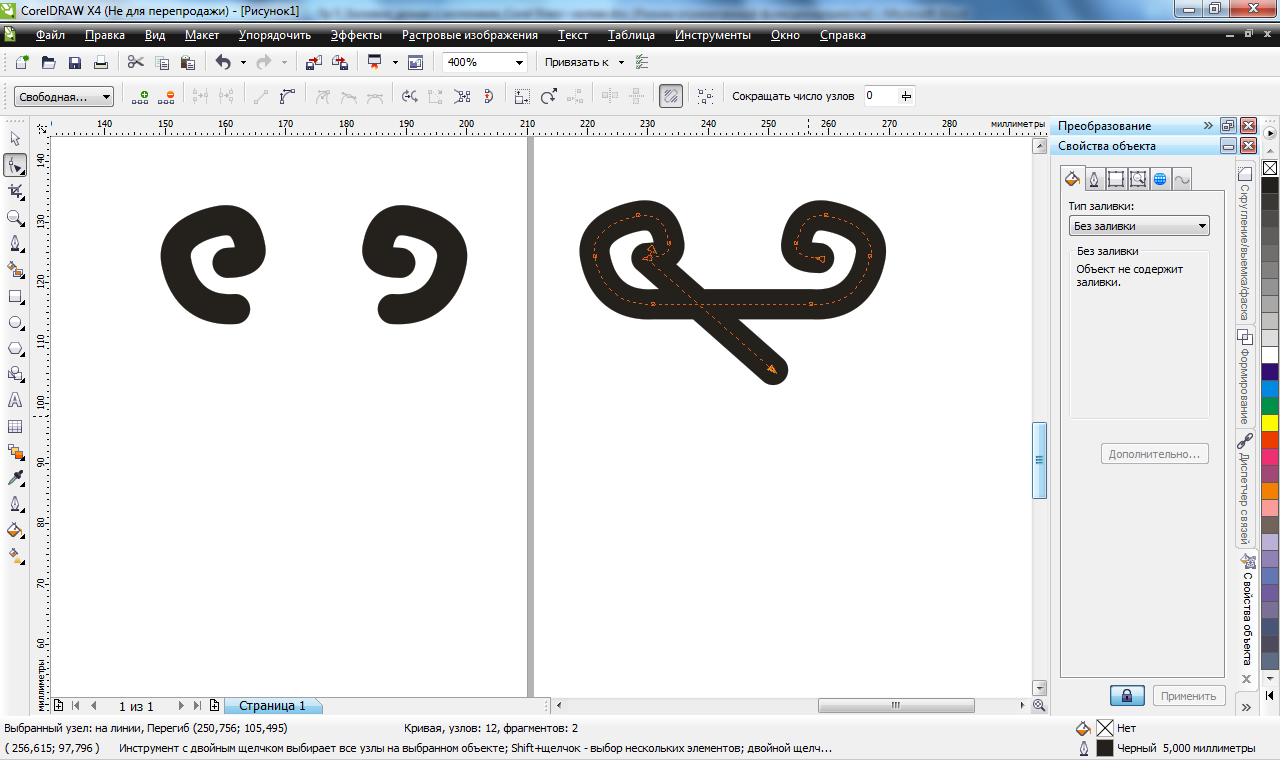Delete nodes button in property bar
1280x760 pixels.
tap(166, 97)
